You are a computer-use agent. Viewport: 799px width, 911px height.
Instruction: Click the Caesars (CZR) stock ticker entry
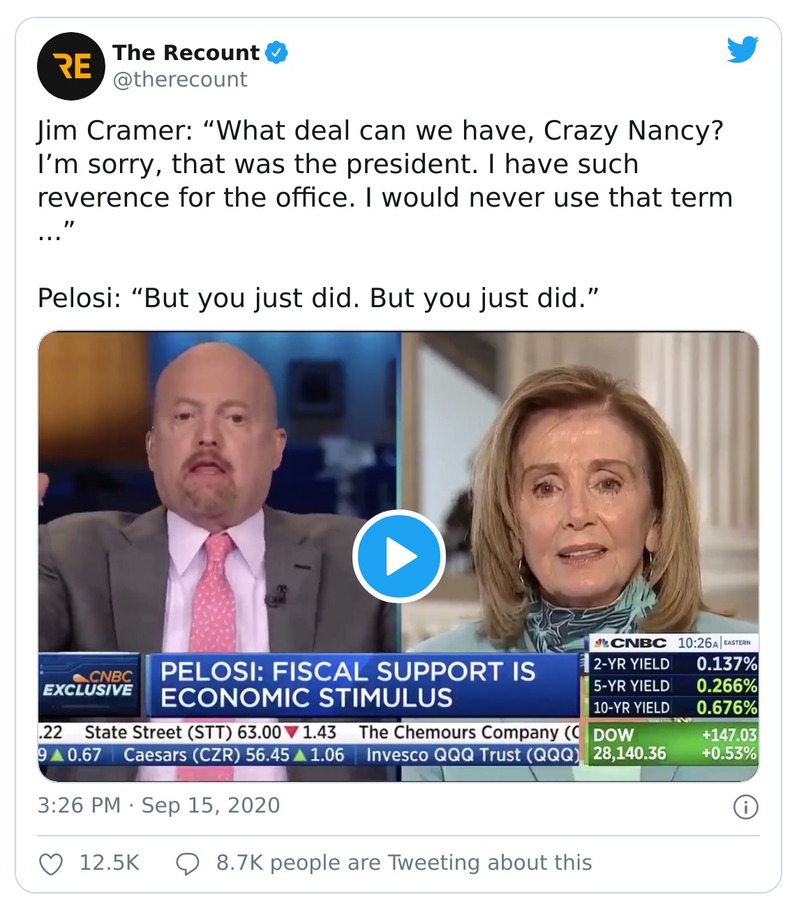tap(232, 754)
